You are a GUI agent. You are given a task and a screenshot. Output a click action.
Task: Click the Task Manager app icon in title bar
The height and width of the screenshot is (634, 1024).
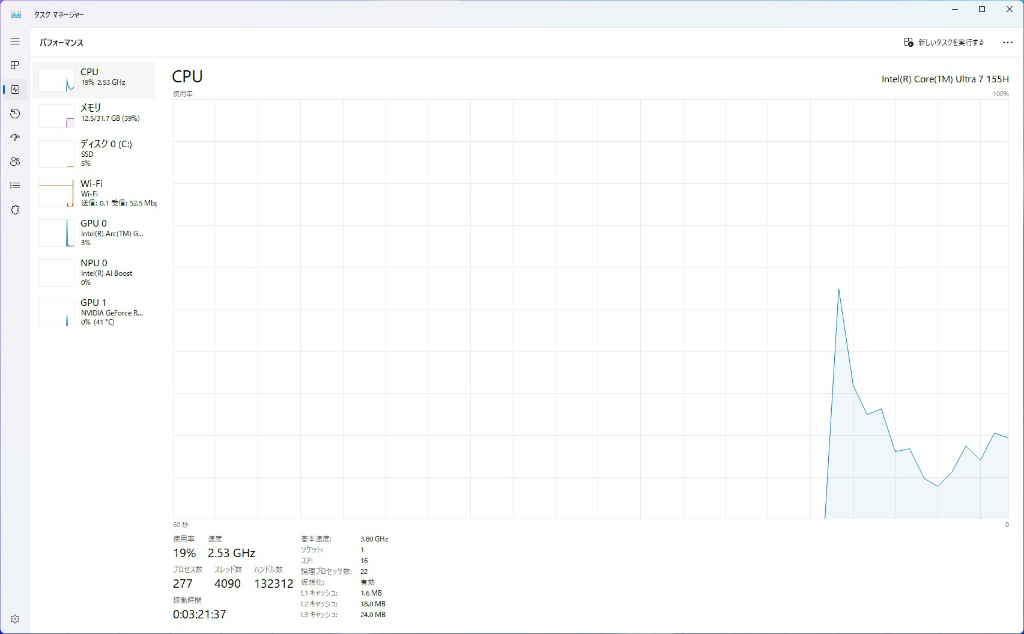click(16, 14)
